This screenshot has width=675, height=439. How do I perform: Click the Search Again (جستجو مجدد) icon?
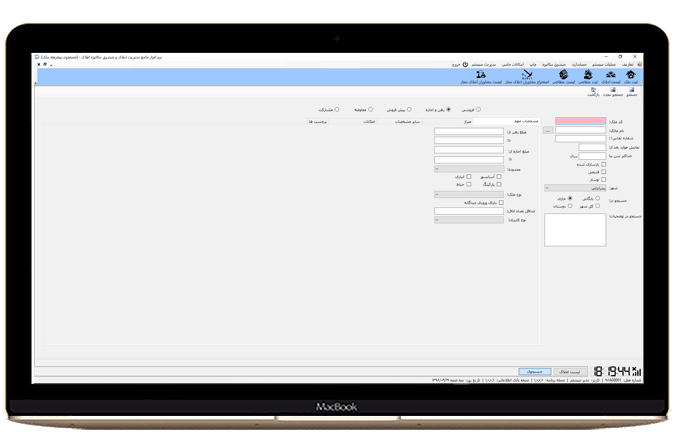click(x=613, y=90)
